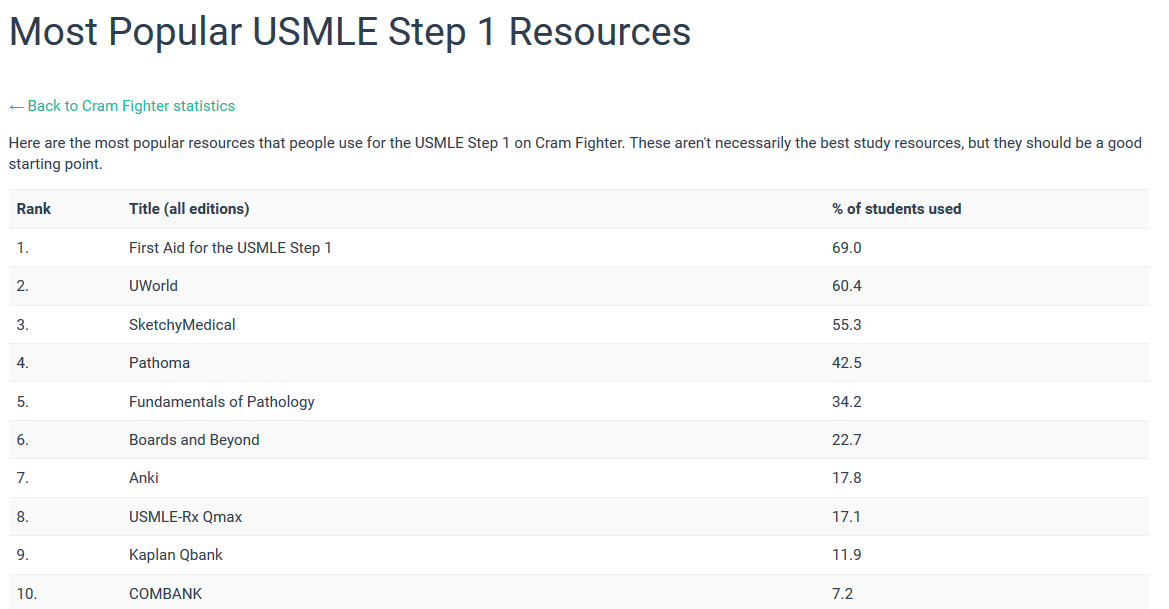This screenshot has width=1169, height=609.
Task: Click the USMLE-Rx Qmax title cell
Action: point(186,517)
